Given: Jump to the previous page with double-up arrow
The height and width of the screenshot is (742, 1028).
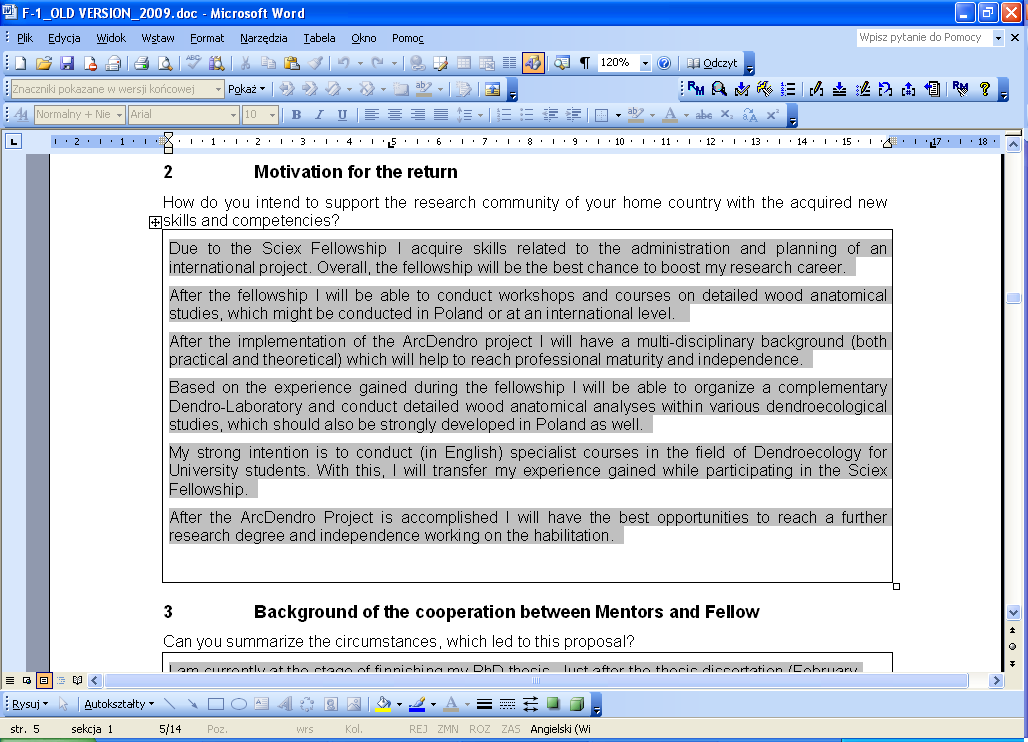Looking at the screenshot, I should [x=1013, y=630].
